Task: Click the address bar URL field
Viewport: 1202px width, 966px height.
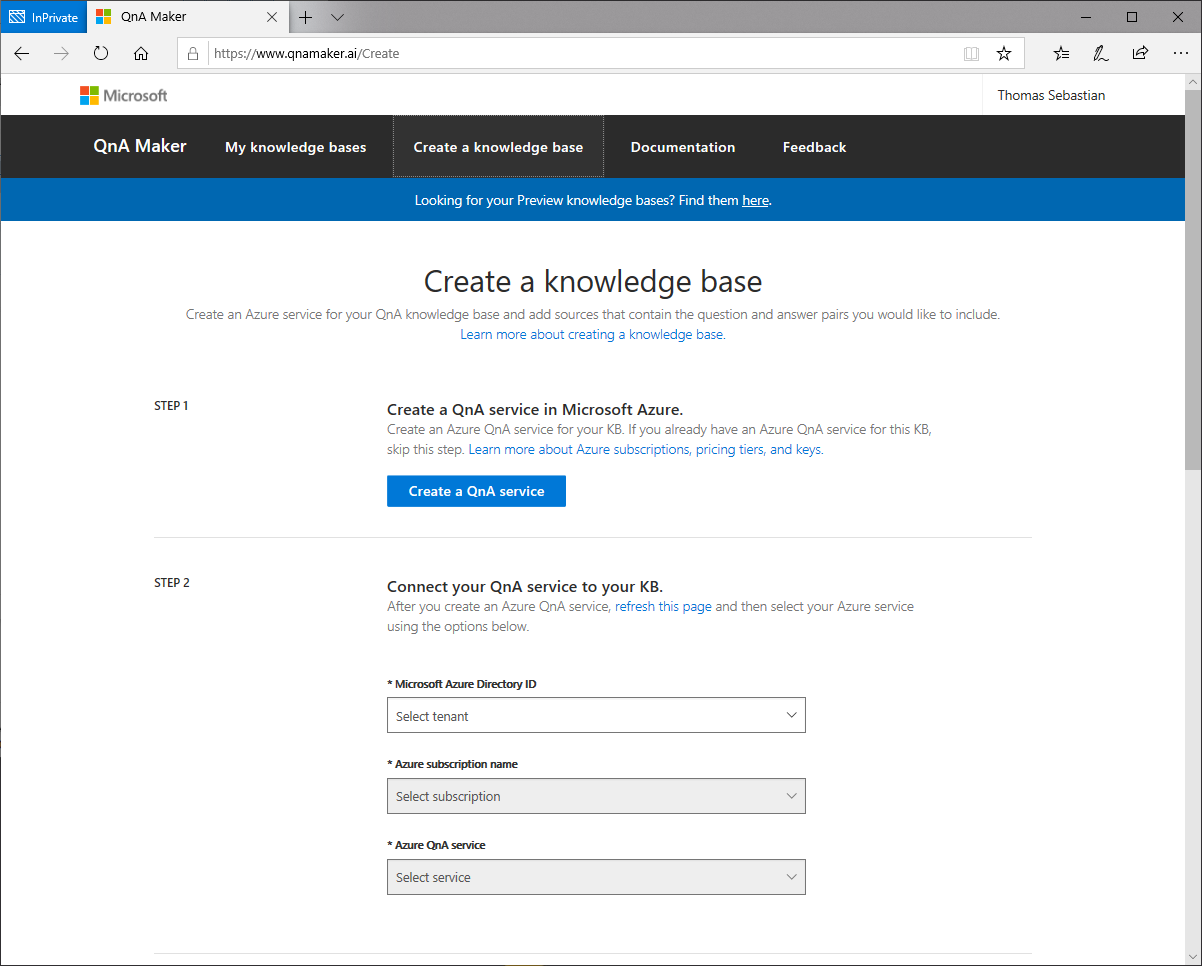Action: tap(580, 54)
